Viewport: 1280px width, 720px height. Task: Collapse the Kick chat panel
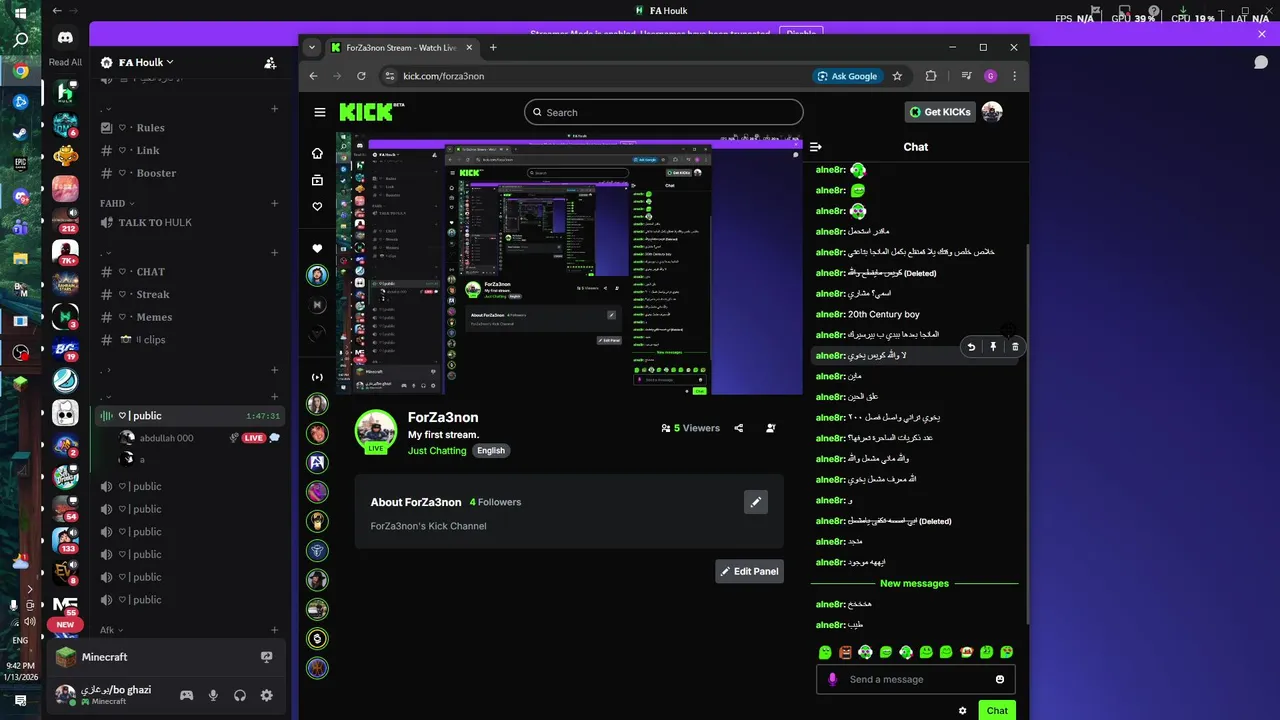816,147
